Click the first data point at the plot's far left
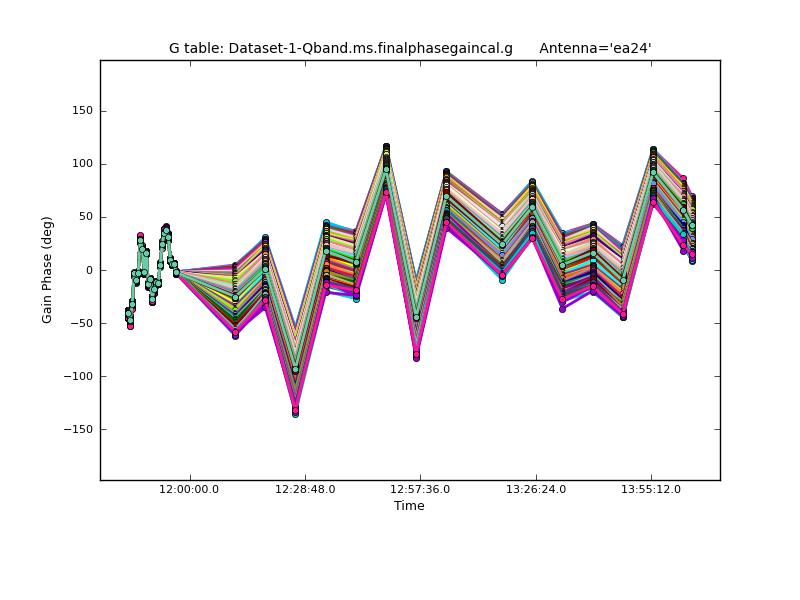The width and height of the screenshot is (800, 600). click(128, 313)
